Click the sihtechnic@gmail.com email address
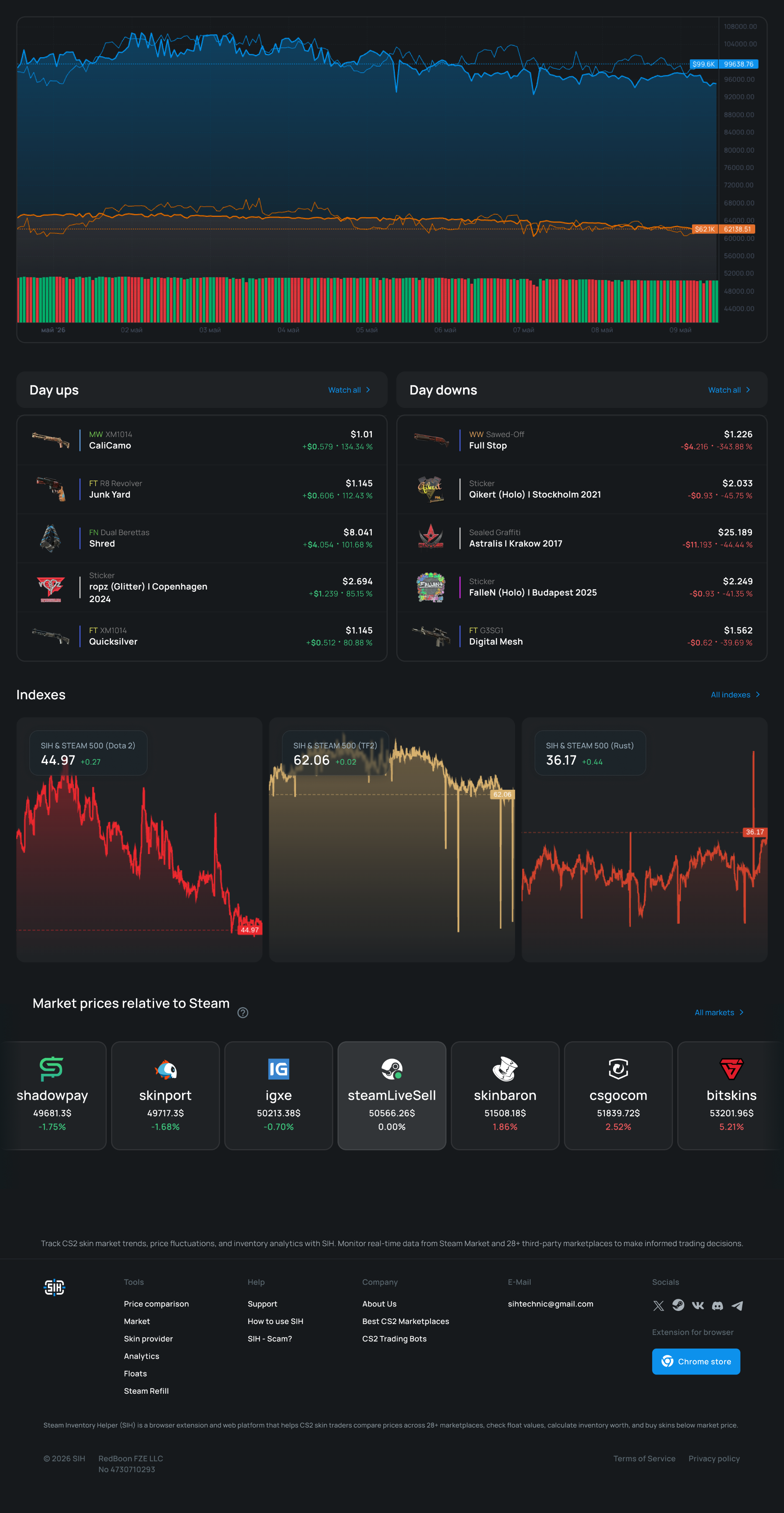Screen dimensions: 784x1513 coord(550,1304)
